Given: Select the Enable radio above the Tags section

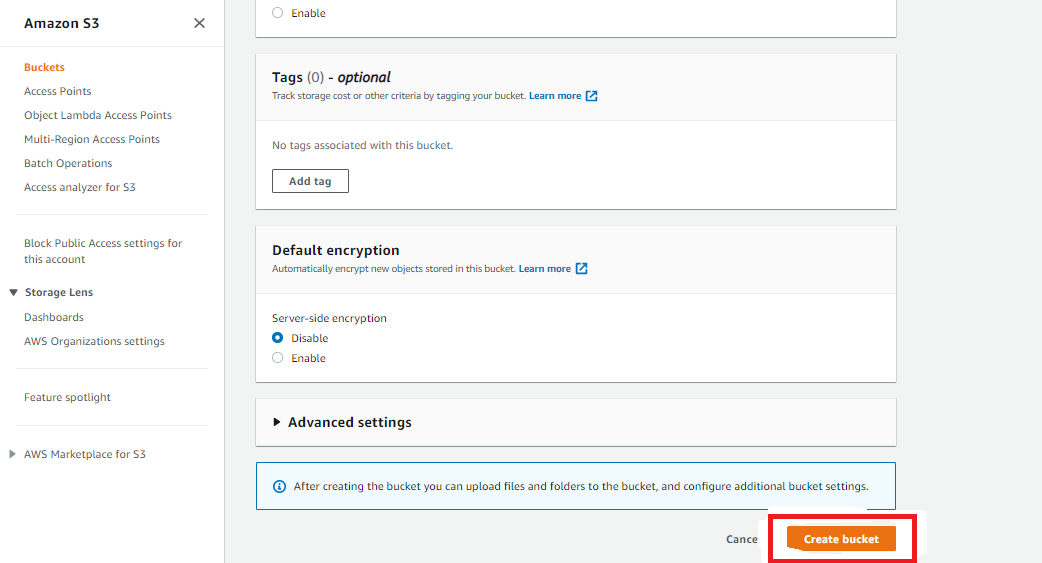Looking at the screenshot, I should 278,13.
